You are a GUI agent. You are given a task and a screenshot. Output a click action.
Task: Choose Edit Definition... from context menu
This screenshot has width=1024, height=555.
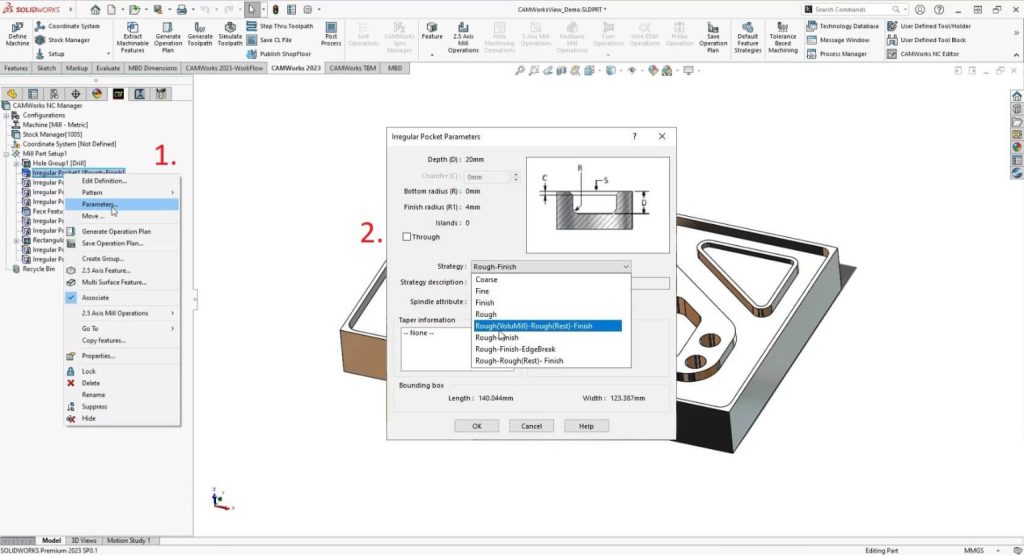tap(104, 181)
